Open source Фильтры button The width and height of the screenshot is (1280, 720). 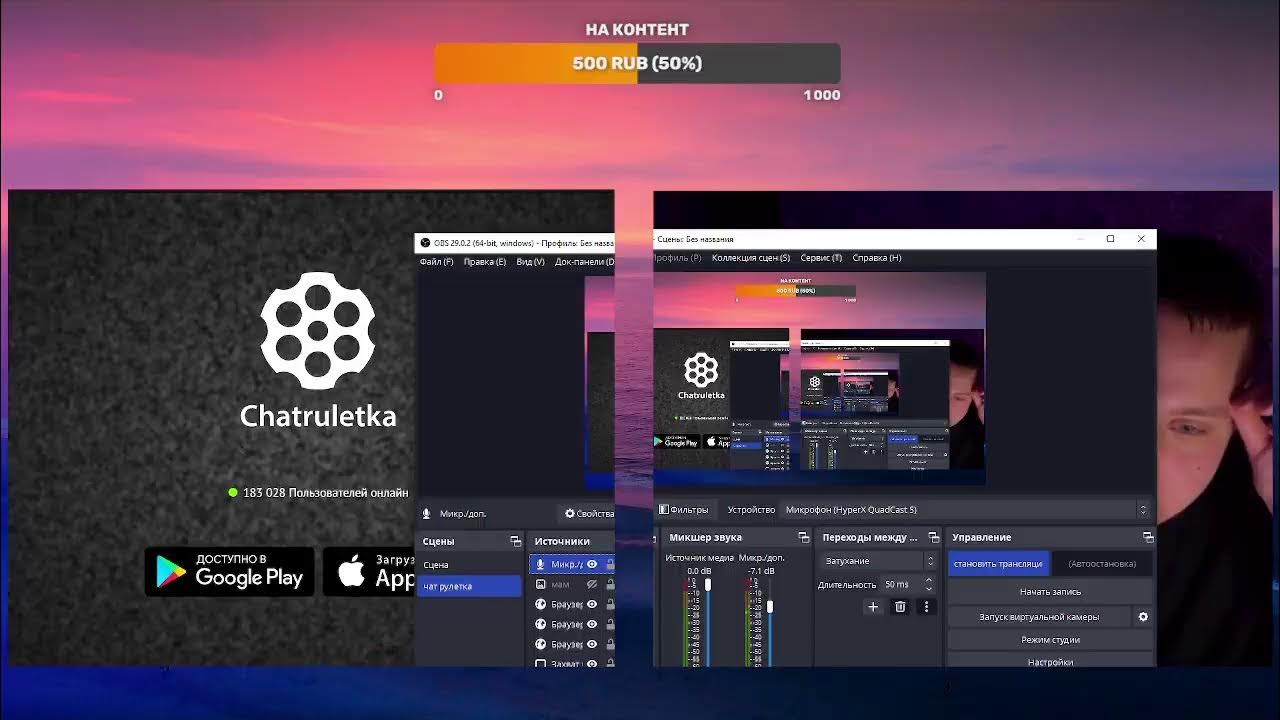(x=683, y=510)
